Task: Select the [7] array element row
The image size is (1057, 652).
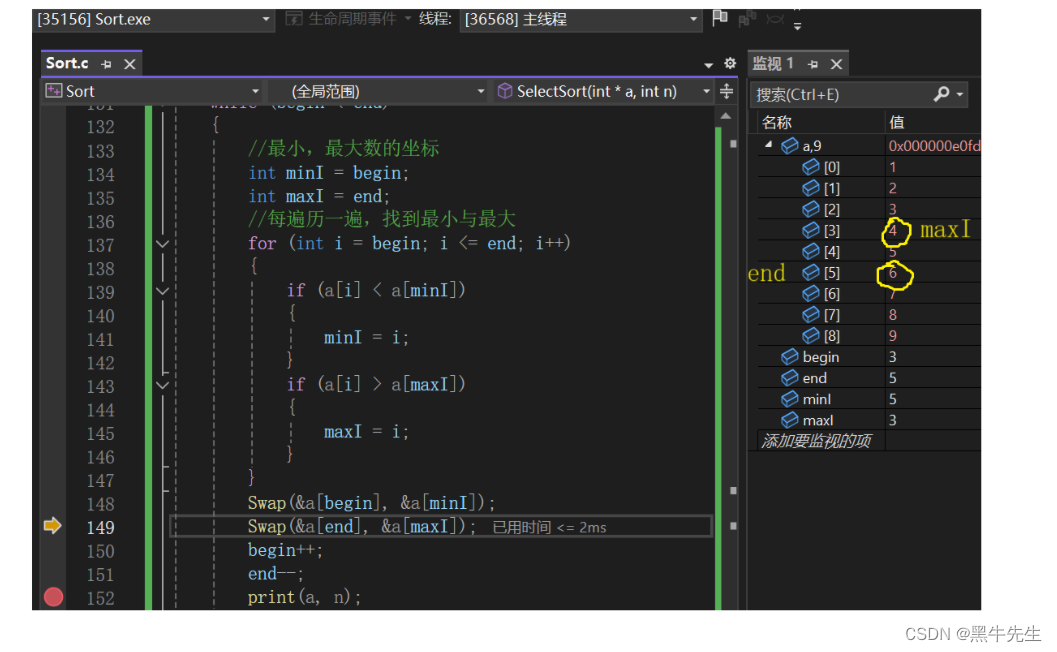Action: click(869, 315)
